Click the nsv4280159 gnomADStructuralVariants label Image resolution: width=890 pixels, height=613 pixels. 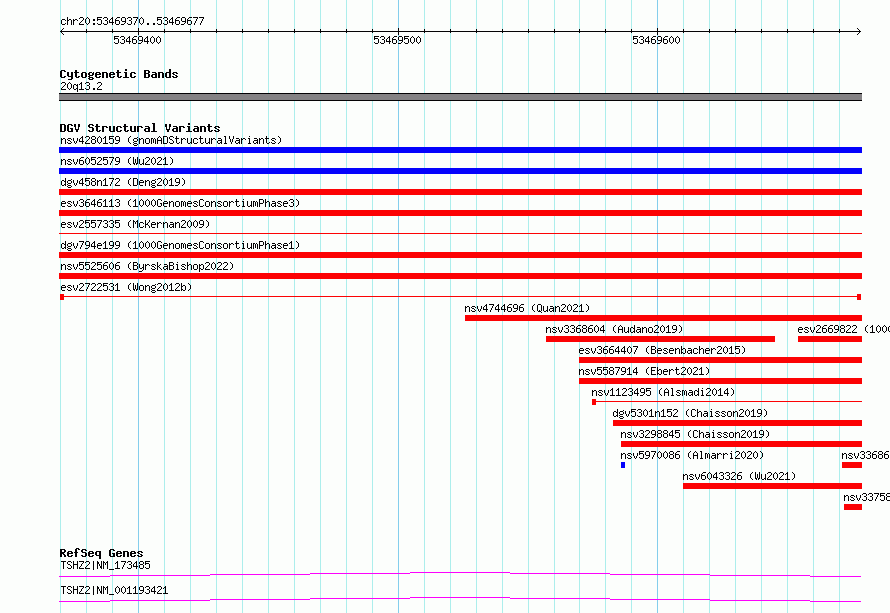171,140
